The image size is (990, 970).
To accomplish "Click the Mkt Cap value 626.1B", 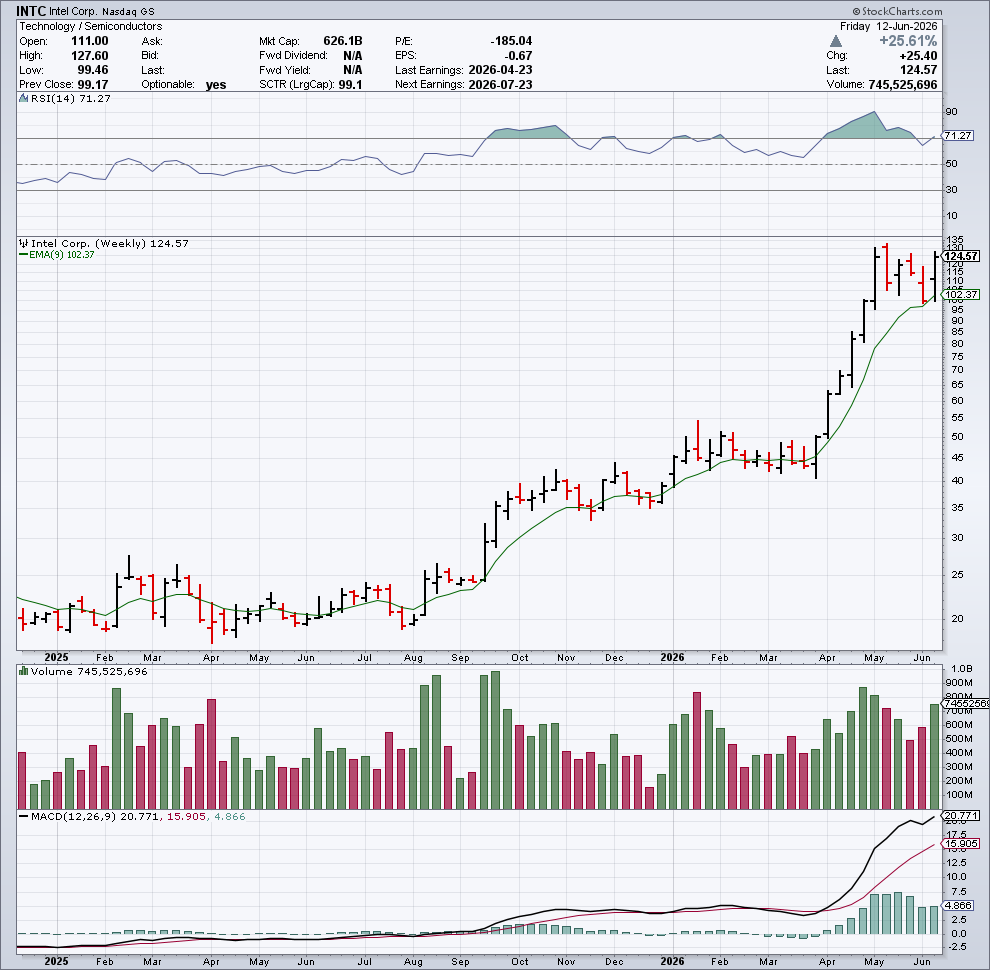I will coord(343,40).
